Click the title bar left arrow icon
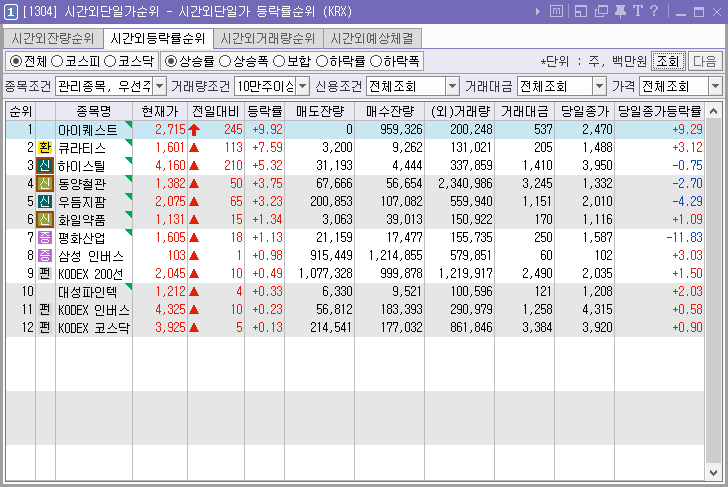Image resolution: width=728 pixels, height=487 pixels. 538,12
